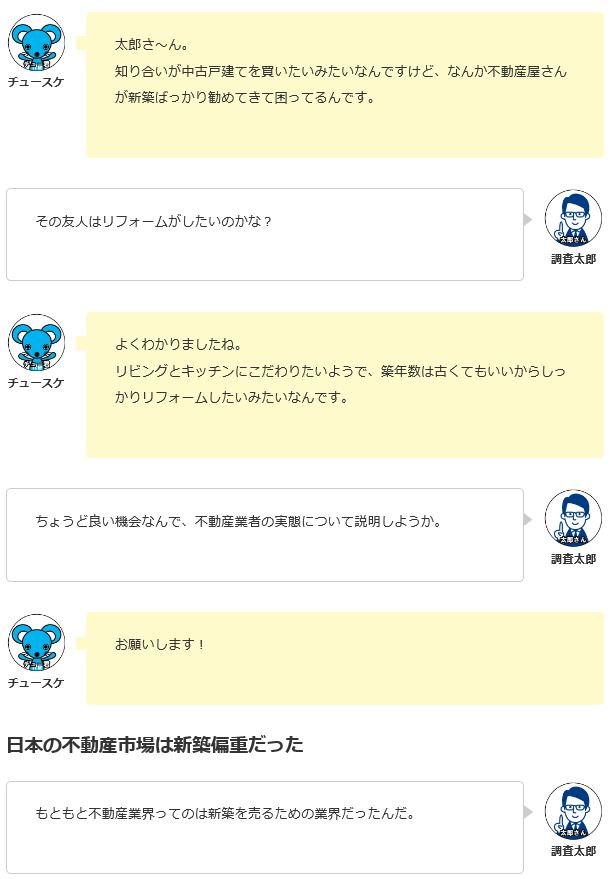Click the チュースケ avatar beside お願いします
The width and height of the screenshot is (610, 879).
pos(36,642)
